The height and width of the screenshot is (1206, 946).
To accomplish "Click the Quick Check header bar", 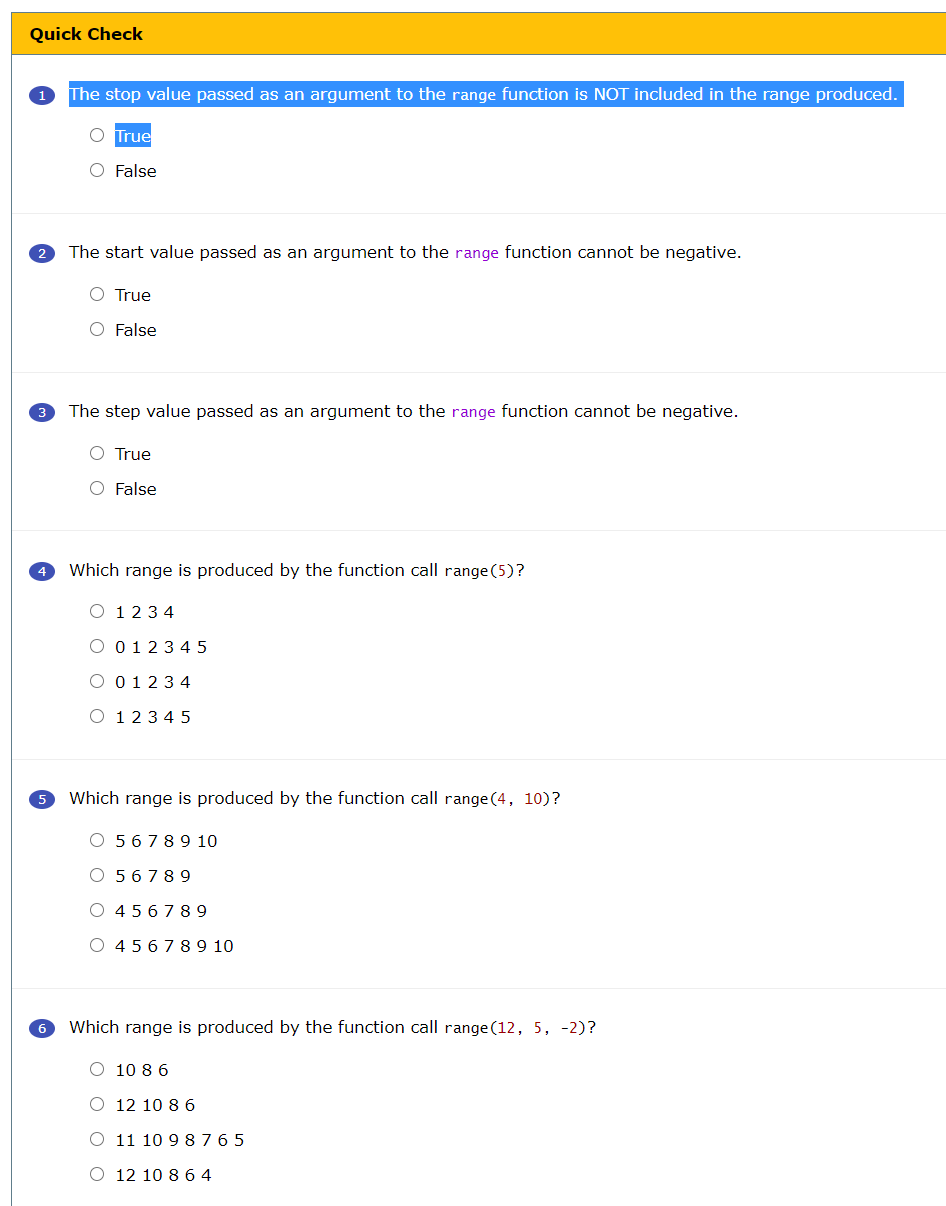I will (x=473, y=34).
